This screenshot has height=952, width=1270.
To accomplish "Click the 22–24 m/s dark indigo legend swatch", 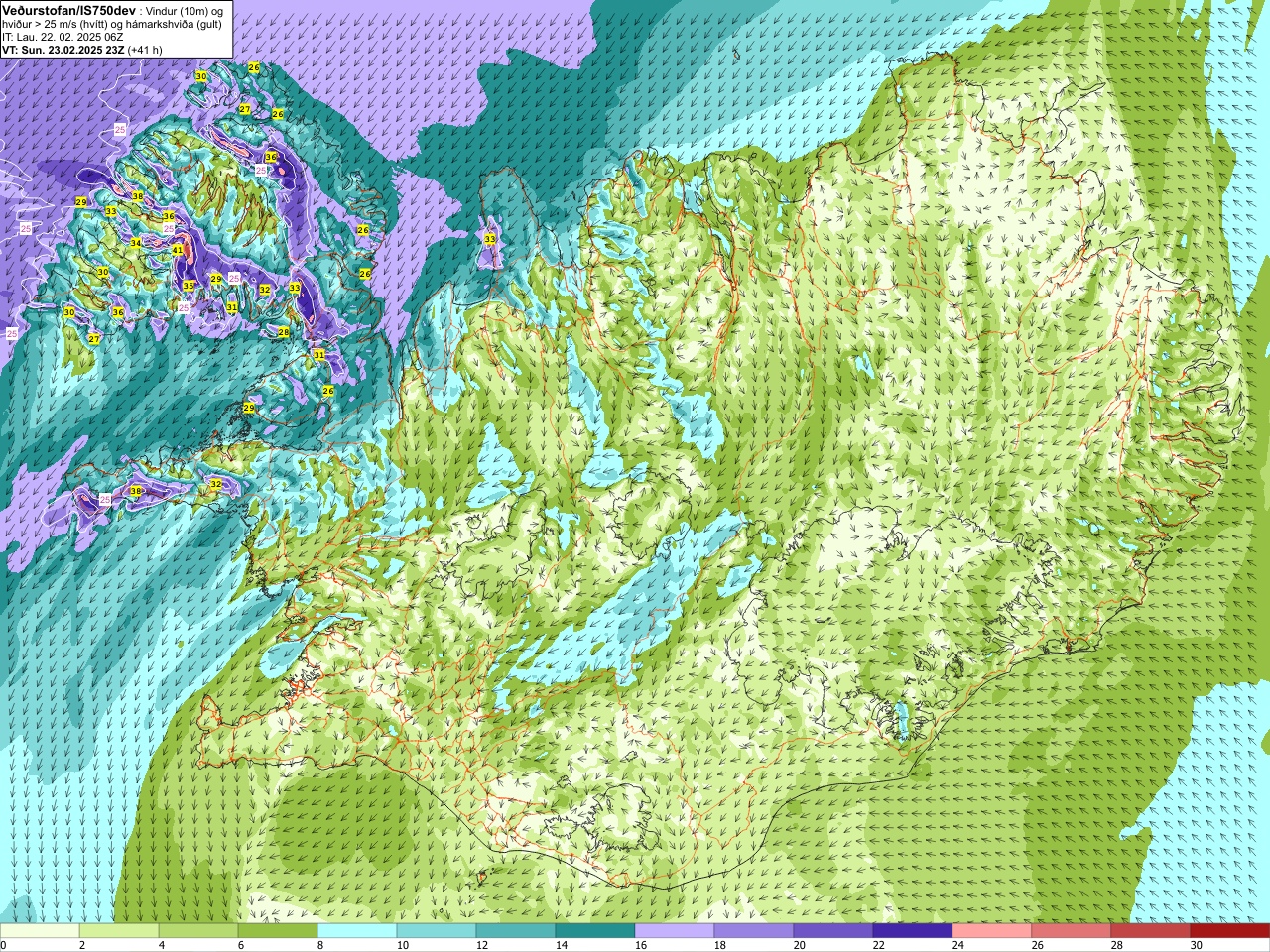I will [x=913, y=931].
